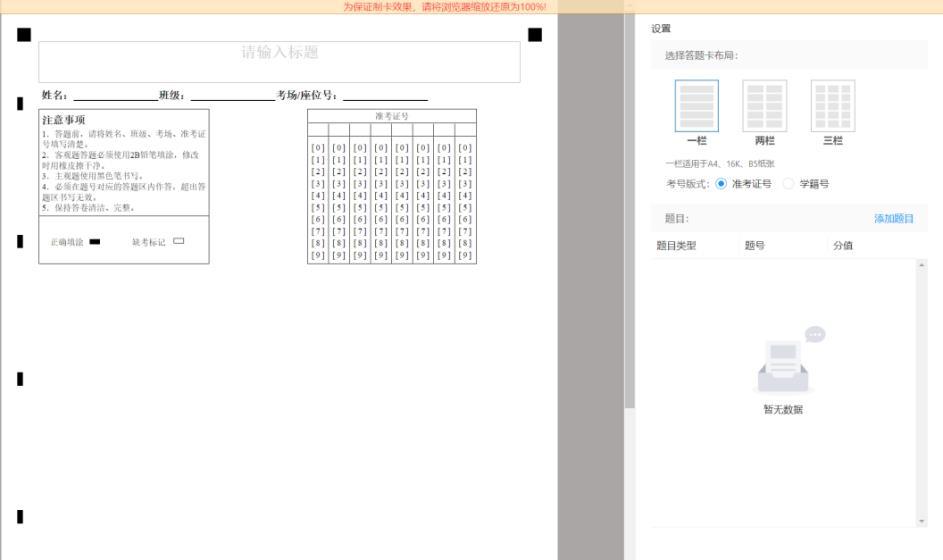Screen dimensions: 943x560
Task: Click the 分值 column header
Action: click(x=843, y=245)
